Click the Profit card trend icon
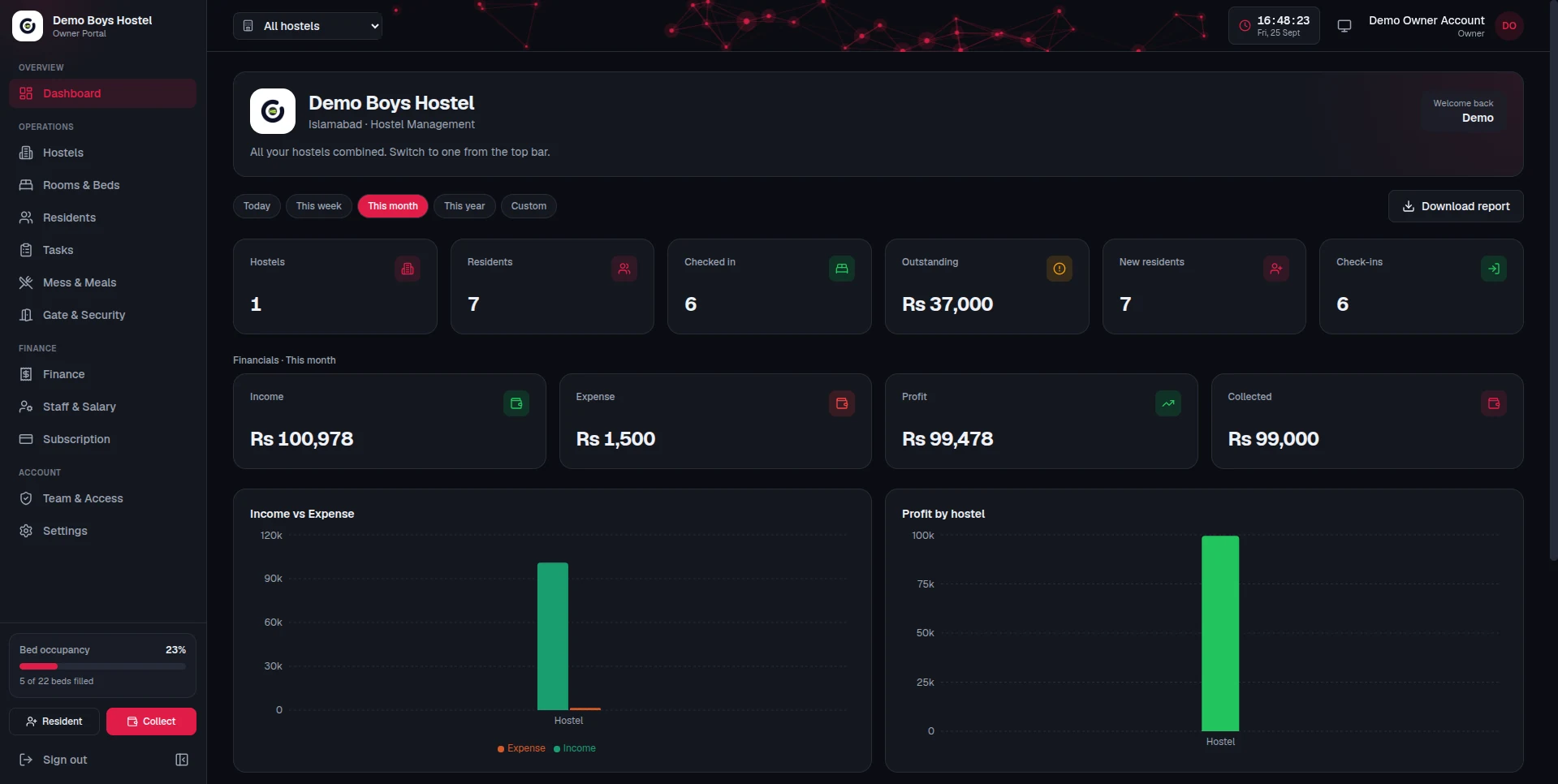This screenshot has width=1558, height=784. 1168,403
